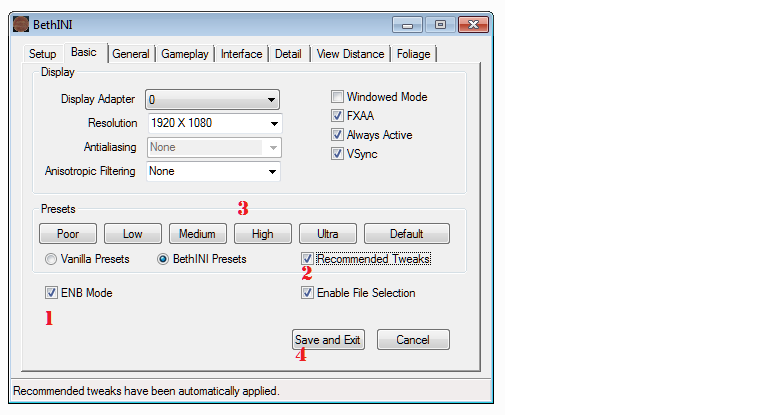
Task: Uncheck the Always Active checkbox
Action: pyautogui.click(x=337, y=135)
